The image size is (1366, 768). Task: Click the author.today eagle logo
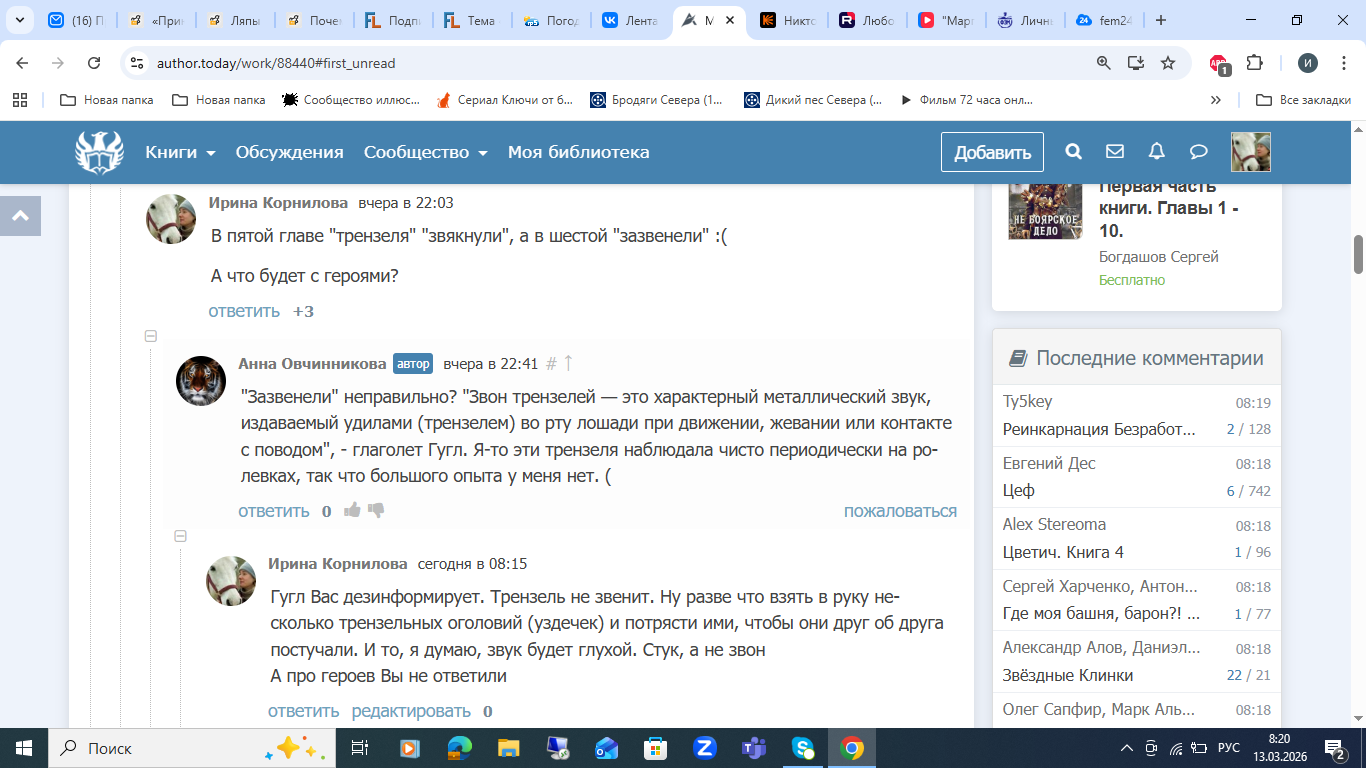pos(100,152)
